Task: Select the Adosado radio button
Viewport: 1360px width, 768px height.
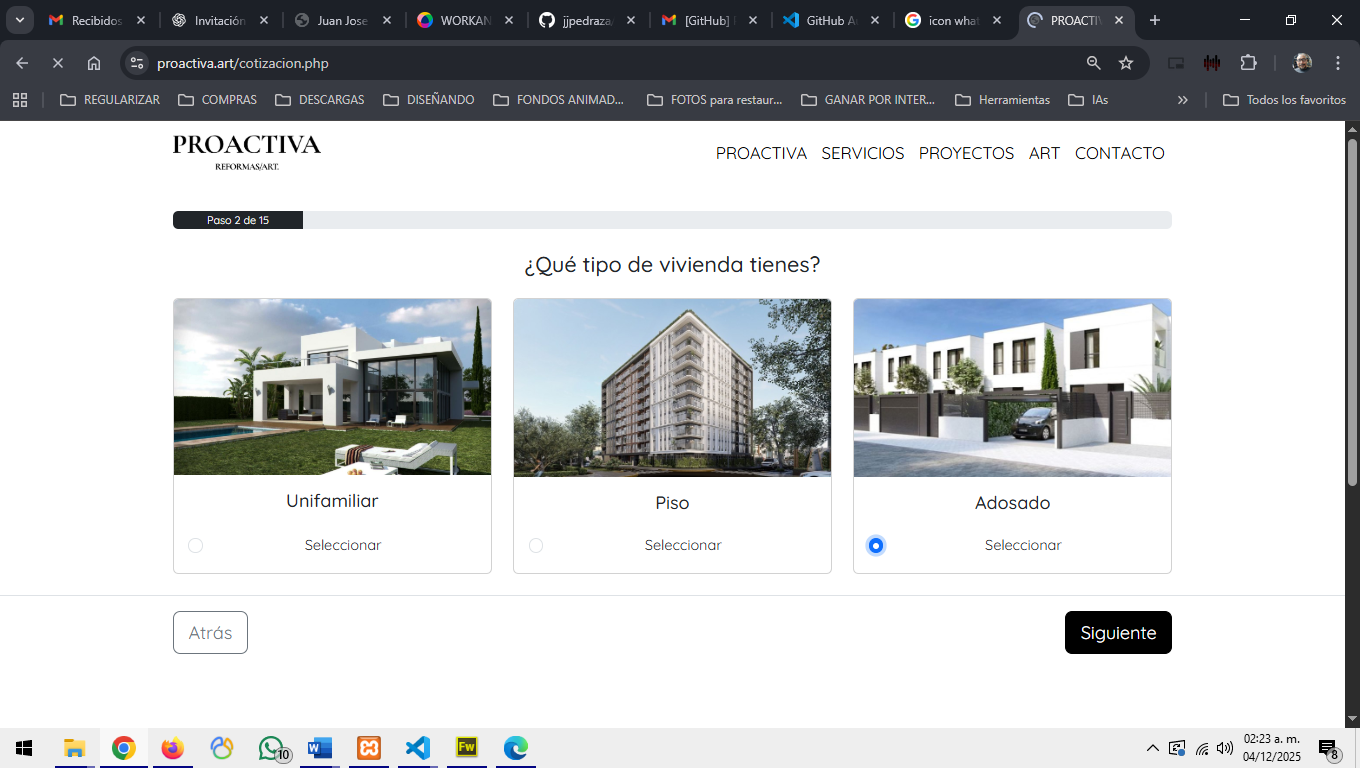Action: [x=876, y=545]
